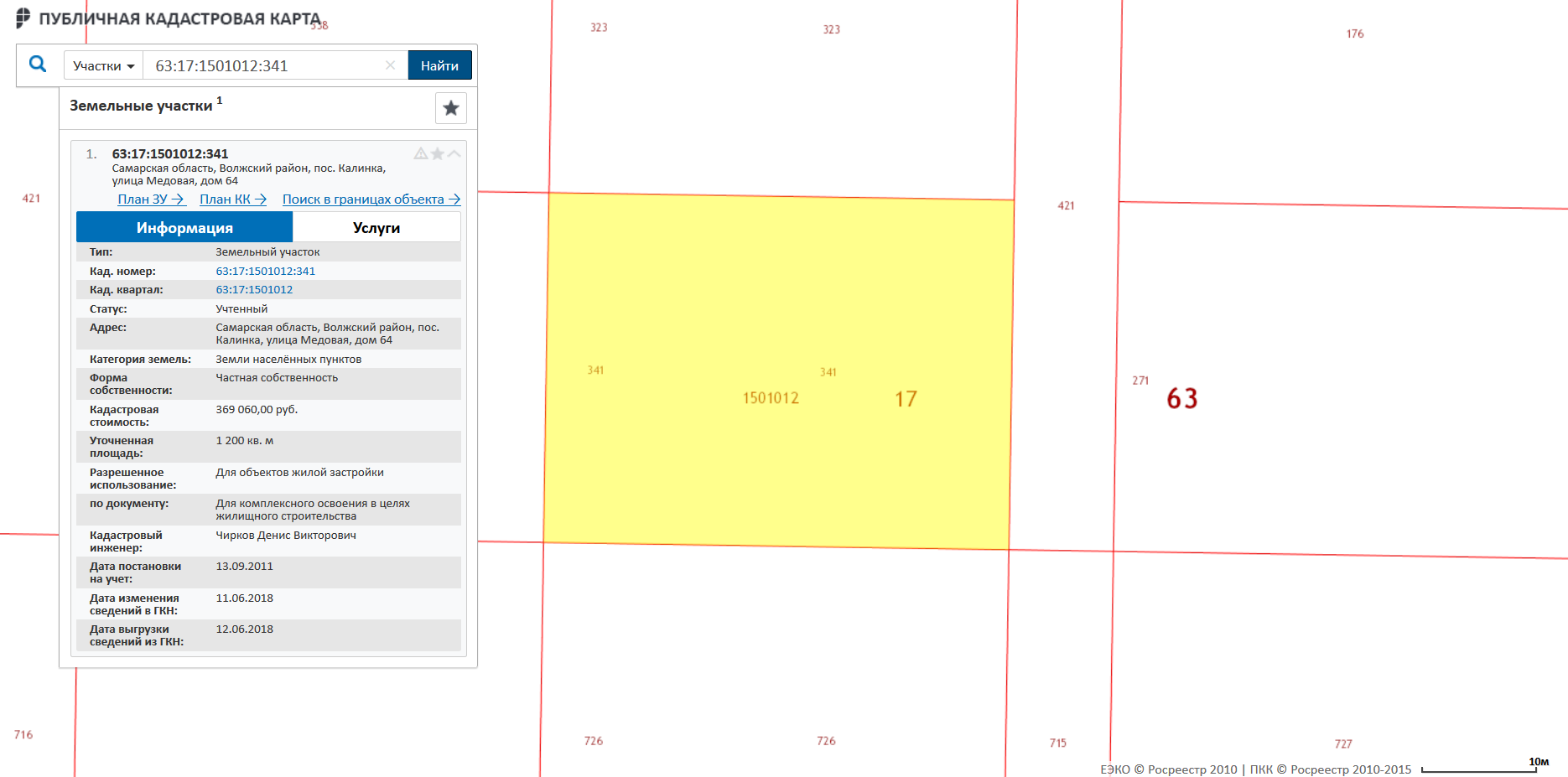Click the Земельные участки heading
Screen dimensions: 1568x777
[x=141, y=106]
